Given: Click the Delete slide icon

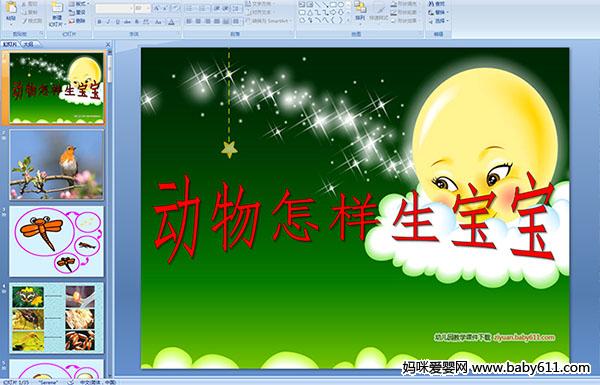Looking at the screenshot, I should pos(72,21).
